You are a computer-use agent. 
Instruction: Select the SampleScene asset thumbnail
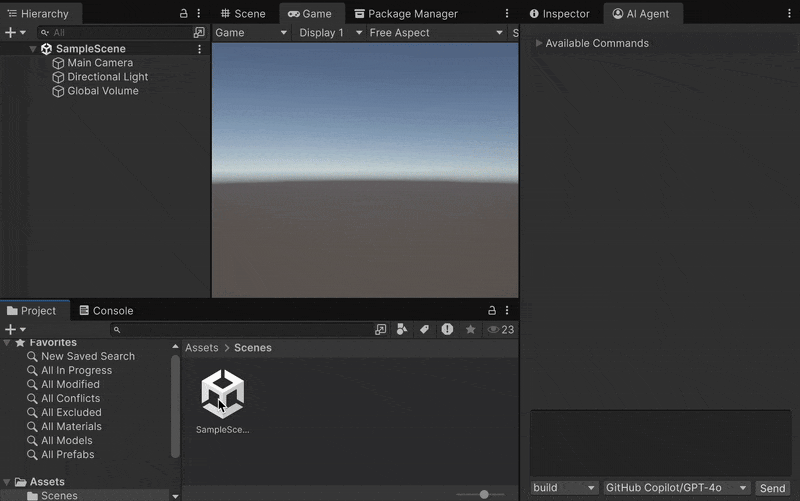click(222, 394)
